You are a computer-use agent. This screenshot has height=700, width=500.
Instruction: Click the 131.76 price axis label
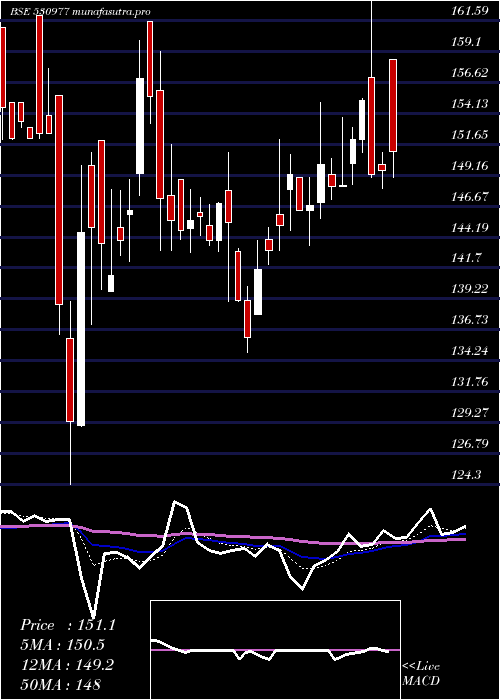[x=469, y=382]
